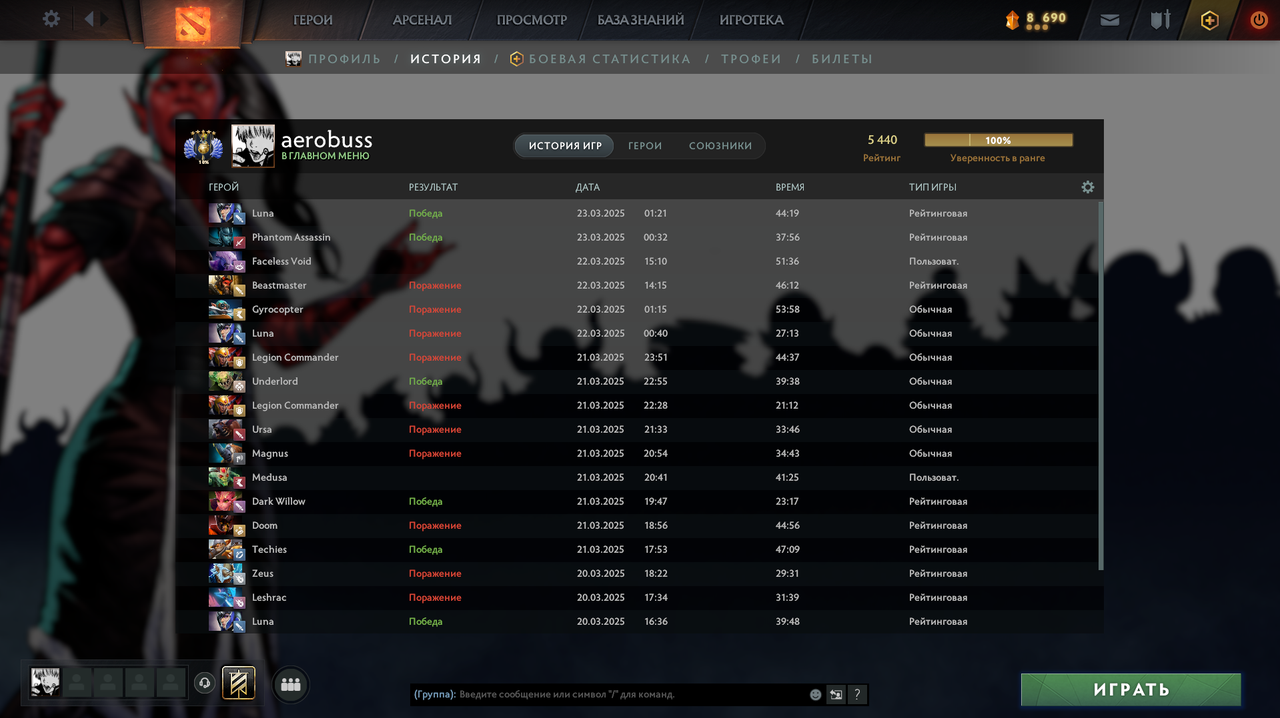The height and width of the screenshot is (718, 1280).
Task: Click the chat channel switch icon
Action: [836, 694]
